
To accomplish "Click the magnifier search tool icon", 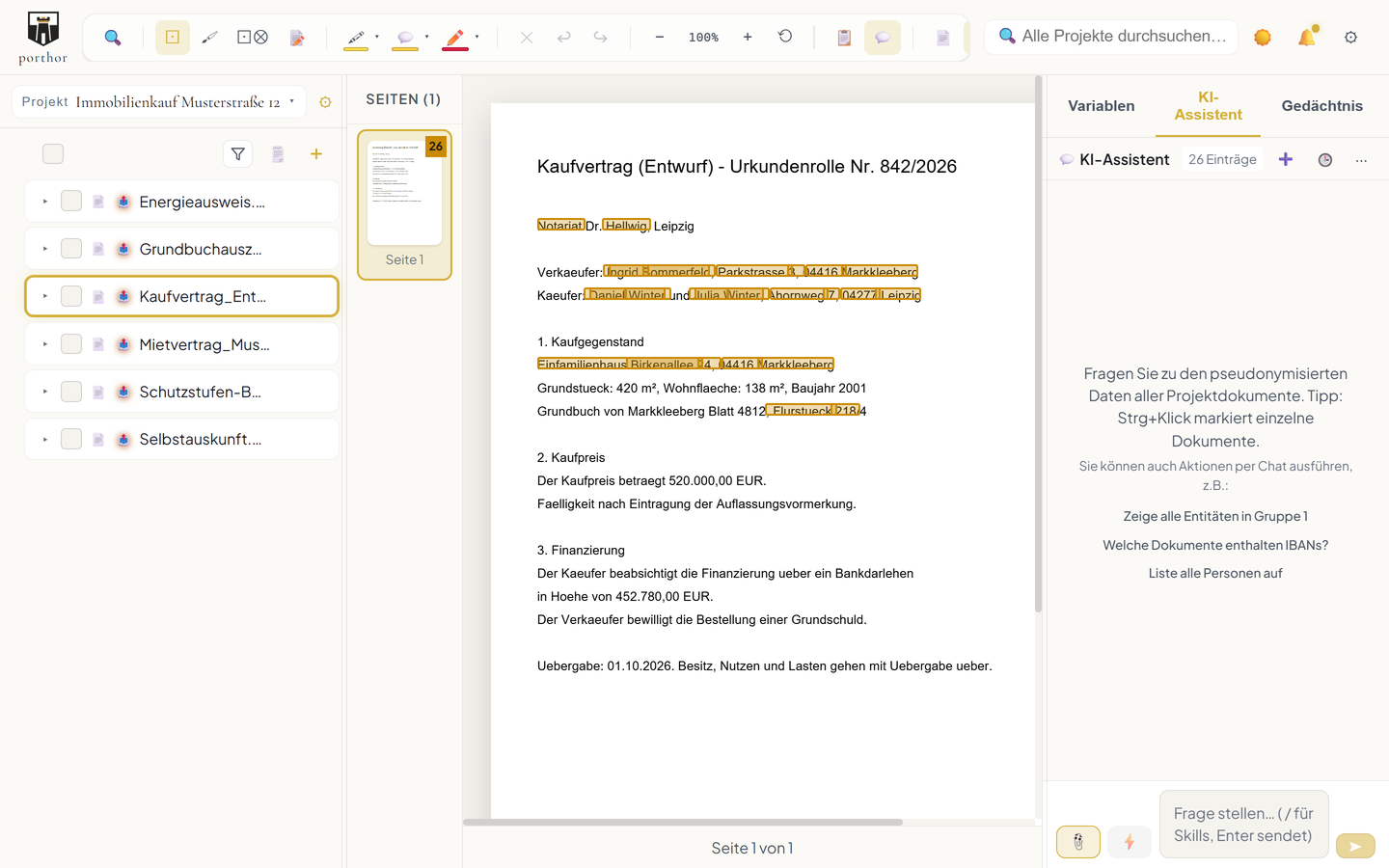I will pyautogui.click(x=113, y=38).
